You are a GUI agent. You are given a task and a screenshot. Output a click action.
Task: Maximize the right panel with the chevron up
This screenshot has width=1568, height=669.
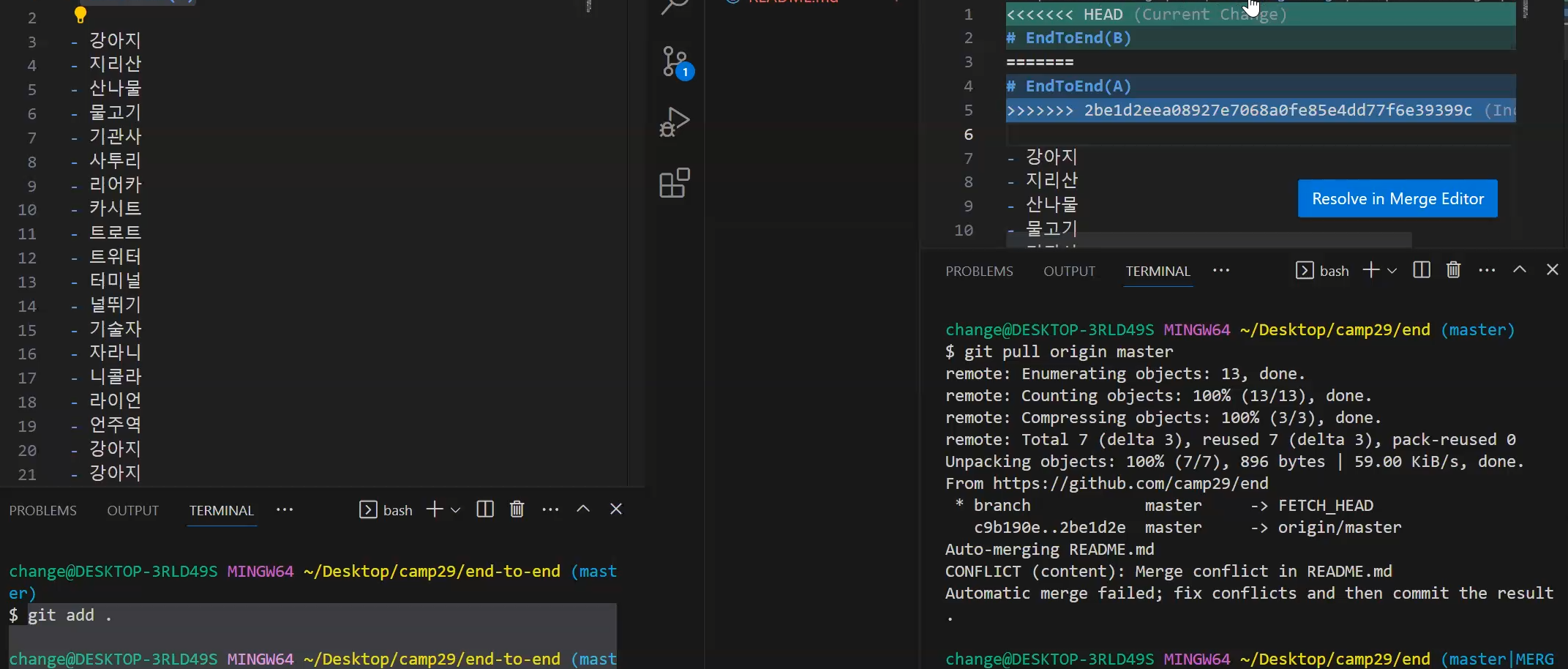(x=1520, y=270)
